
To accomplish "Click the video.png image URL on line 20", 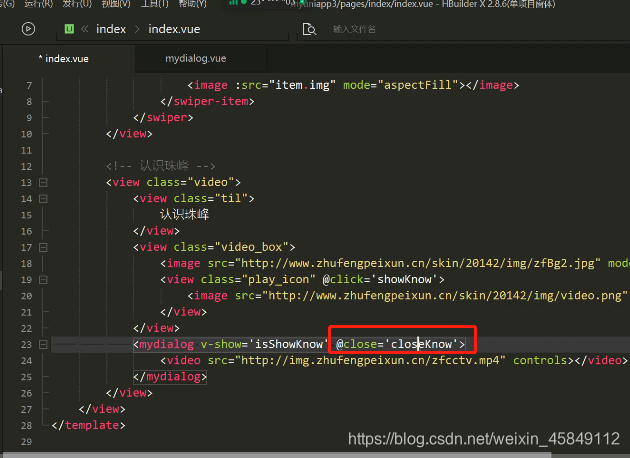I will pos(445,296).
